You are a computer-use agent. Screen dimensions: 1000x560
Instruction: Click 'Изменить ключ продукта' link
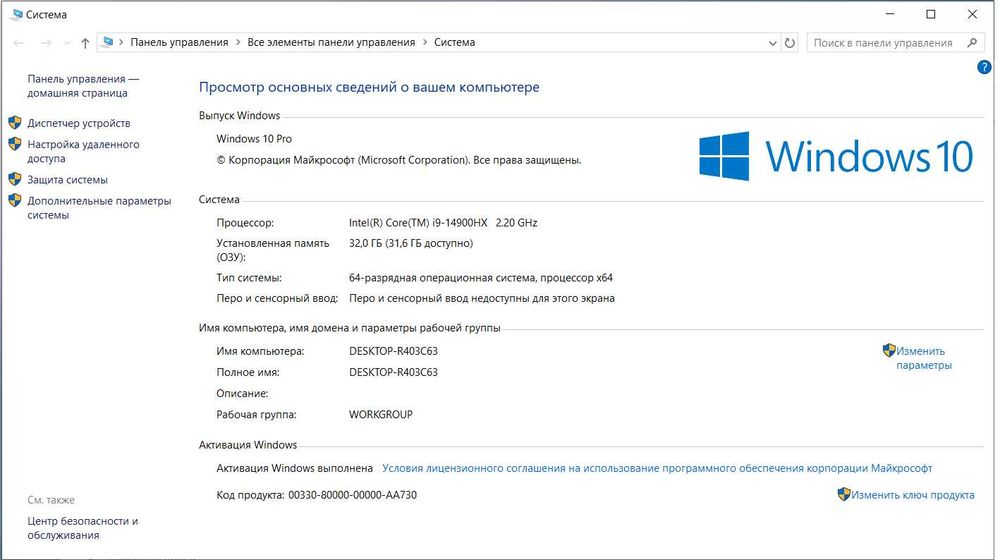coord(913,495)
